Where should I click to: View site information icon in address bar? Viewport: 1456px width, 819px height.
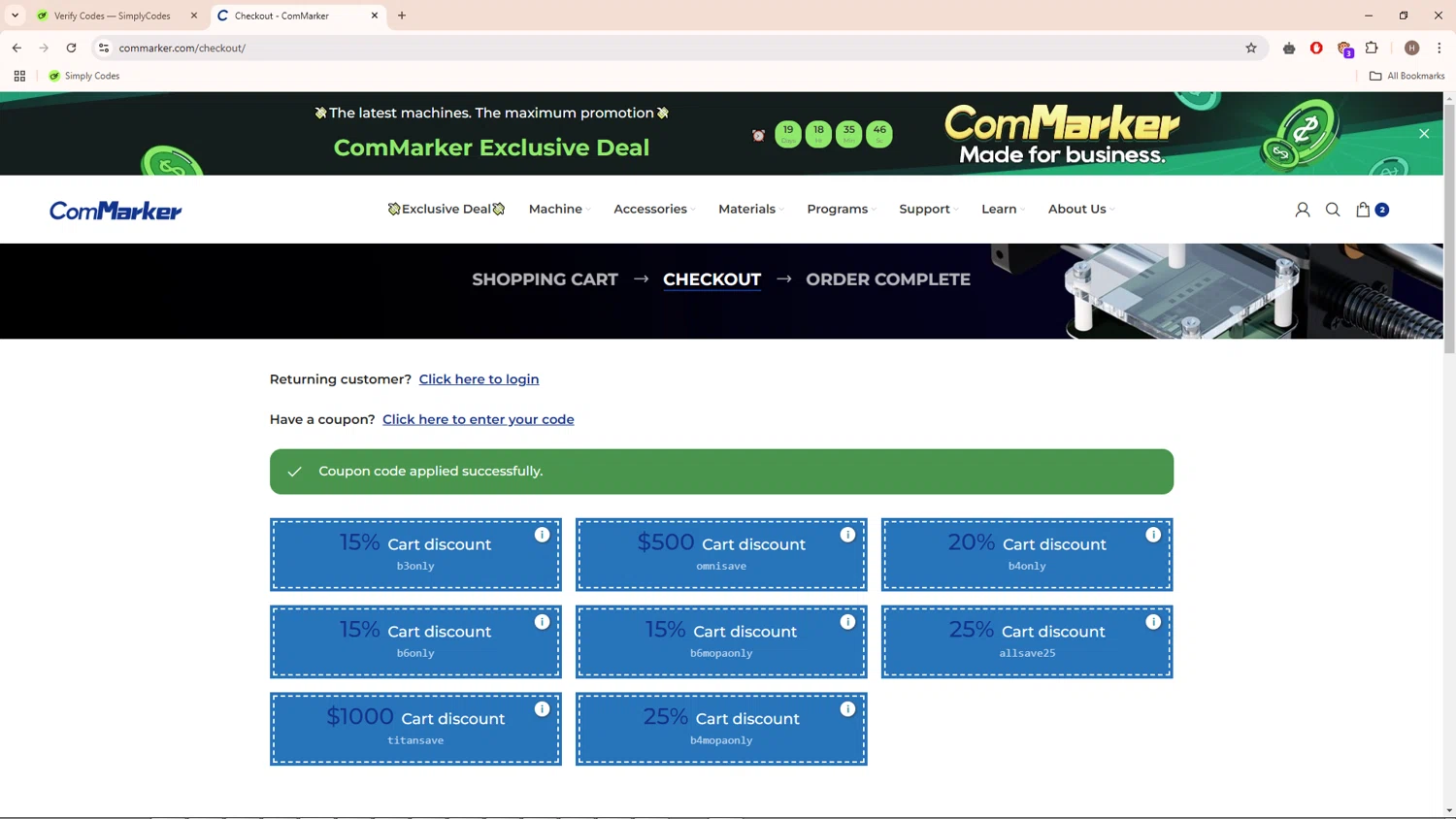tap(104, 48)
